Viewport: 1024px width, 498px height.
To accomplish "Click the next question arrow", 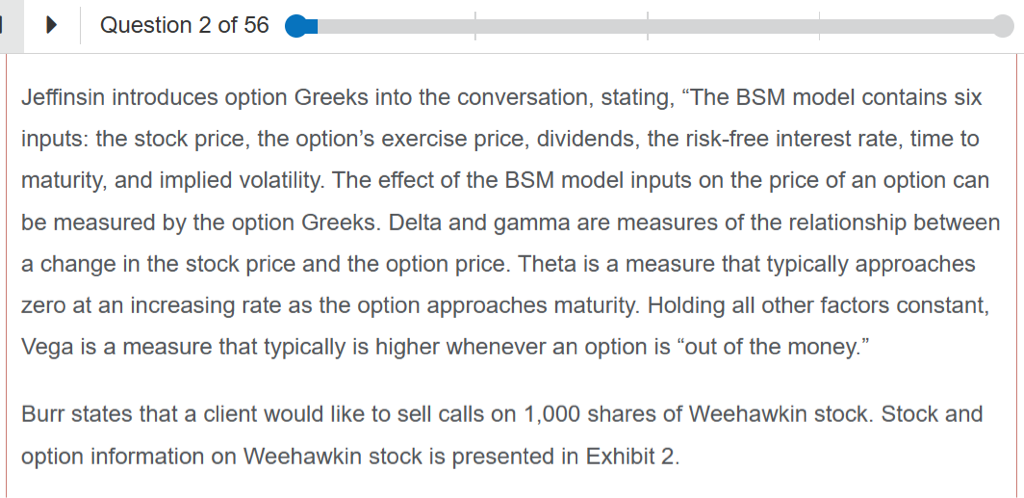I will [51, 26].
